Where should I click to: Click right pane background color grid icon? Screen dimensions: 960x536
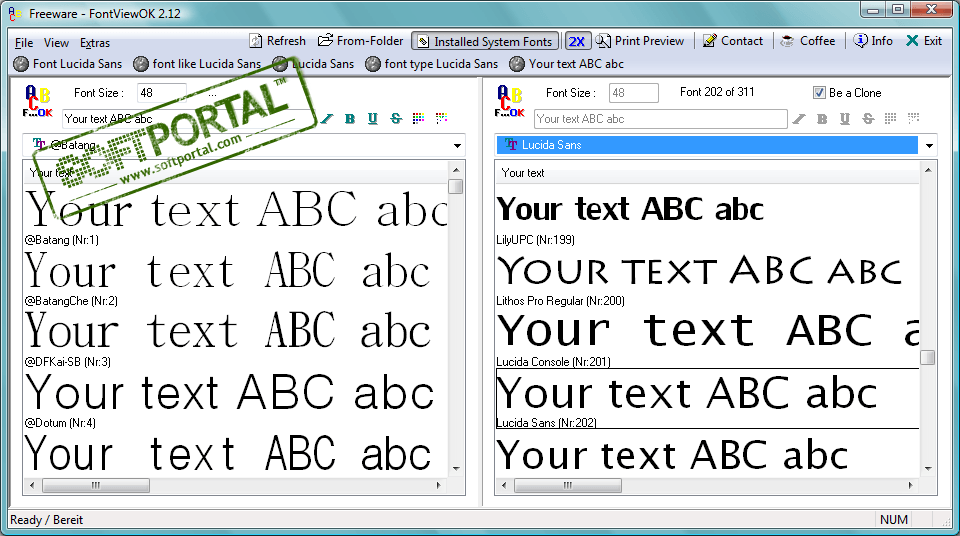pos(913,118)
